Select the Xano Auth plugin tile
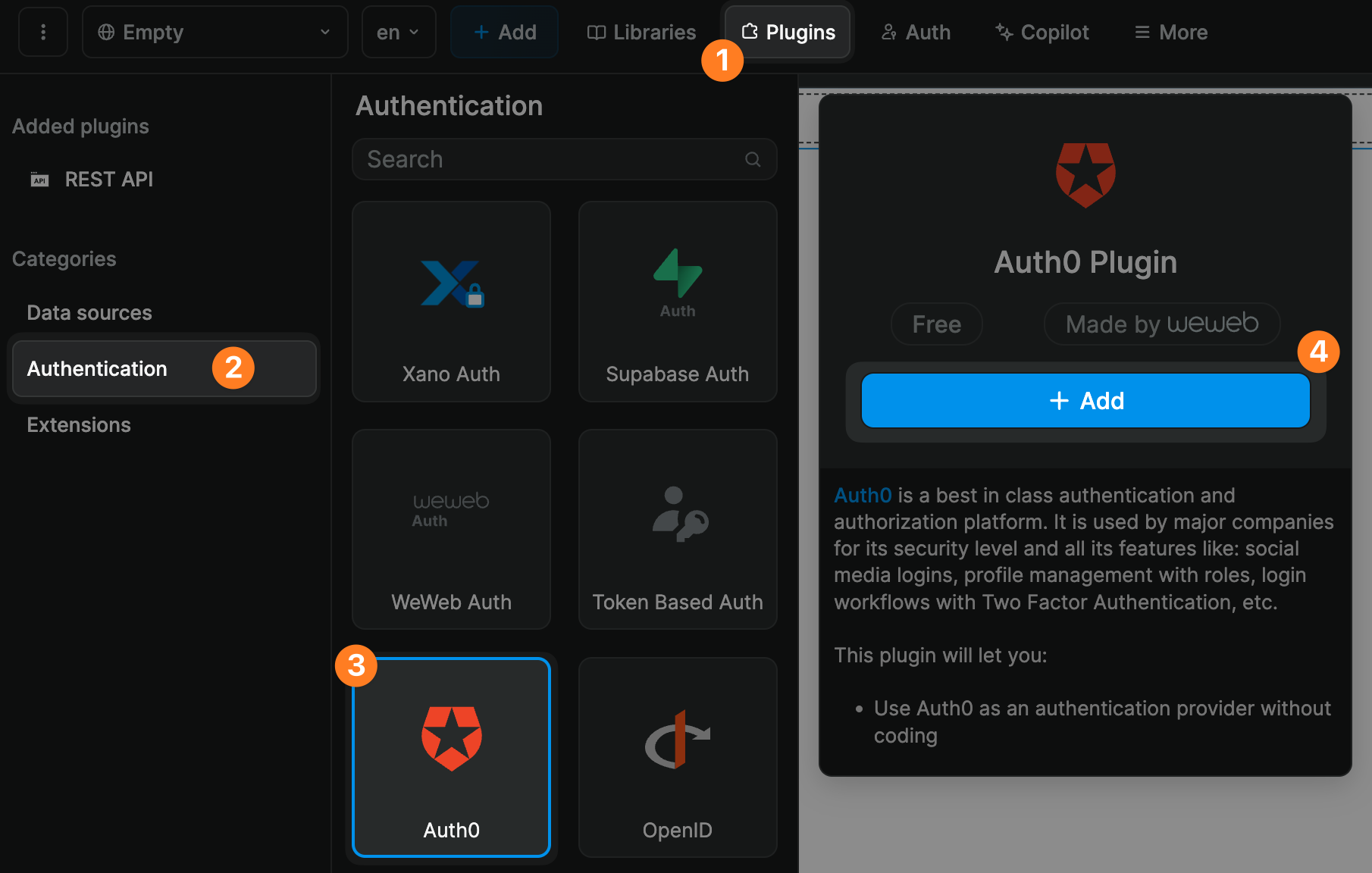 [x=451, y=302]
